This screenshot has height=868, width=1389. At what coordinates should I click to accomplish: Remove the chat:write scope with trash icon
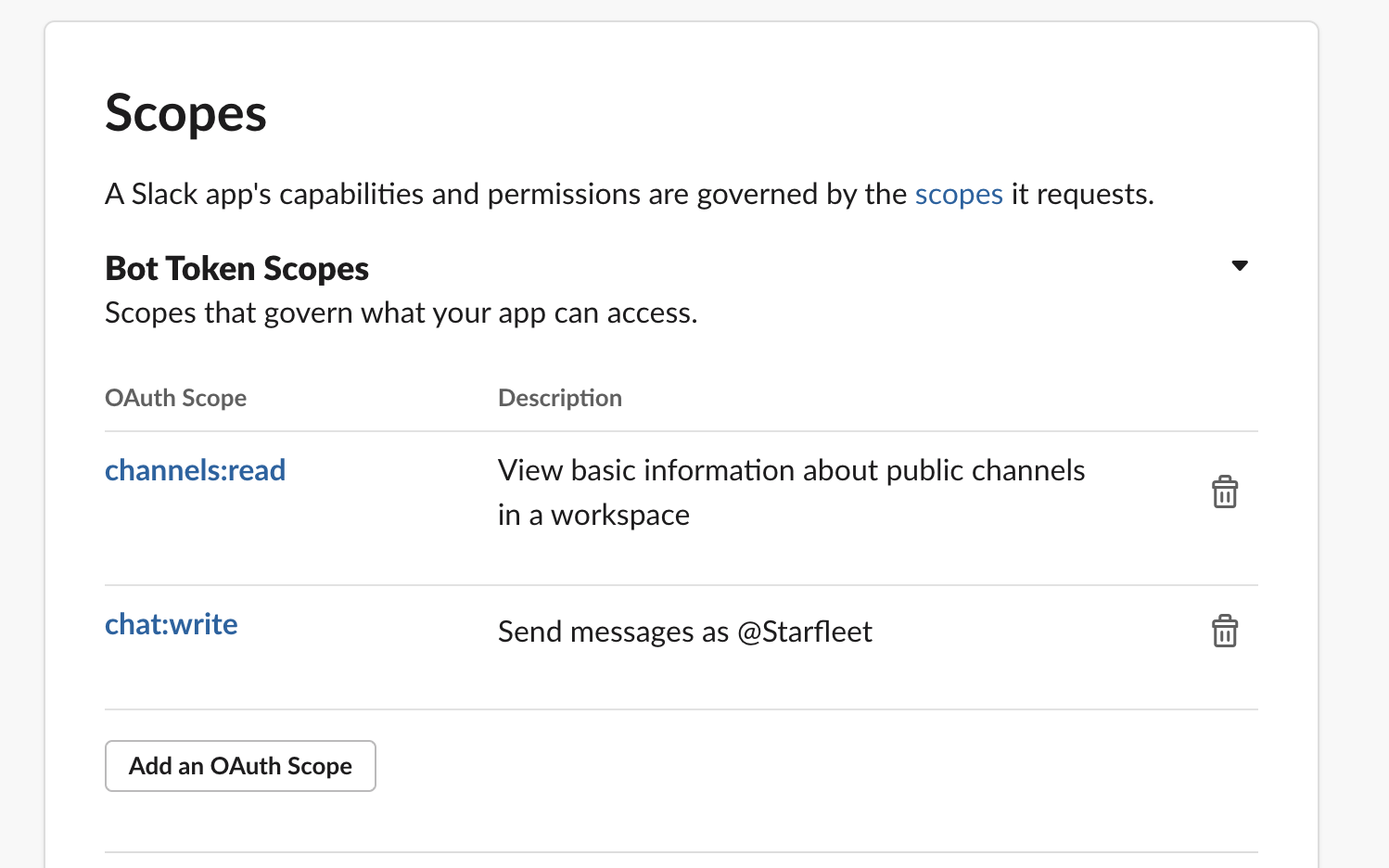(1225, 632)
